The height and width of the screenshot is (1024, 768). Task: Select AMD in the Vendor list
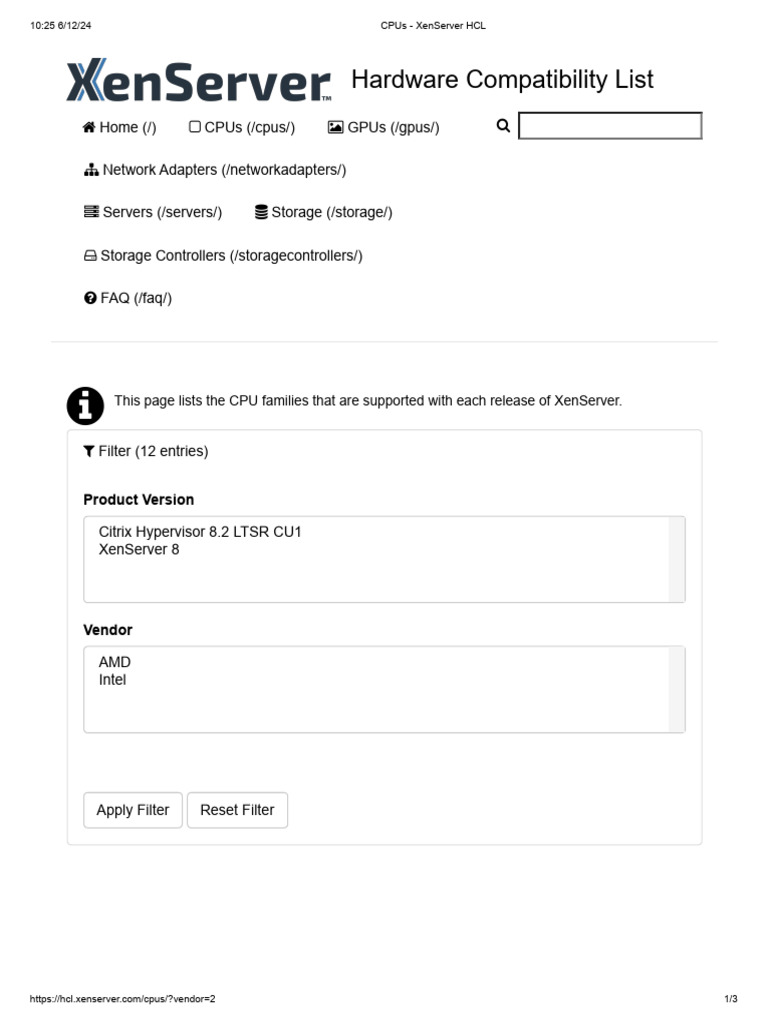pos(115,662)
